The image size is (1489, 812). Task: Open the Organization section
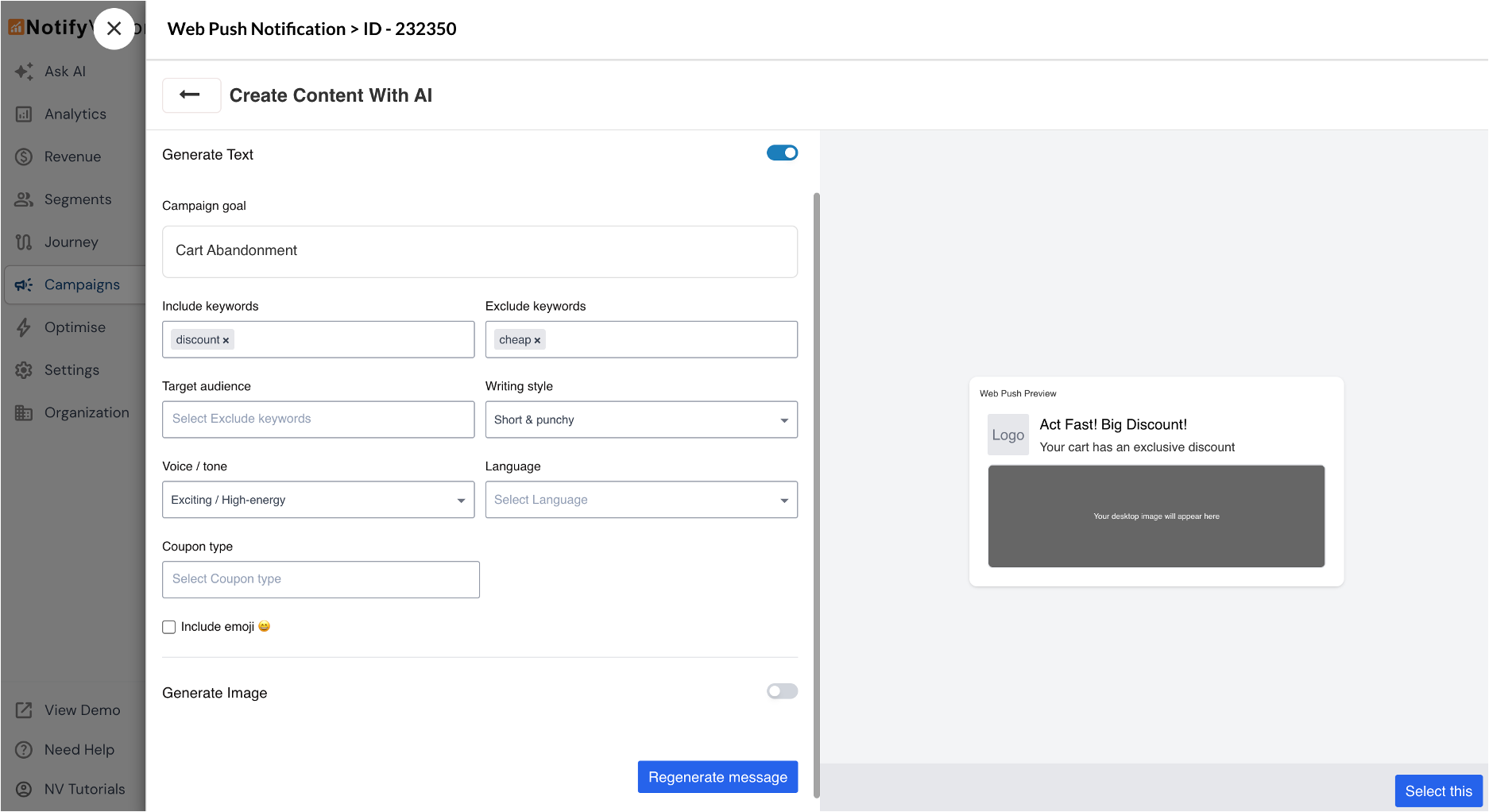coord(86,412)
